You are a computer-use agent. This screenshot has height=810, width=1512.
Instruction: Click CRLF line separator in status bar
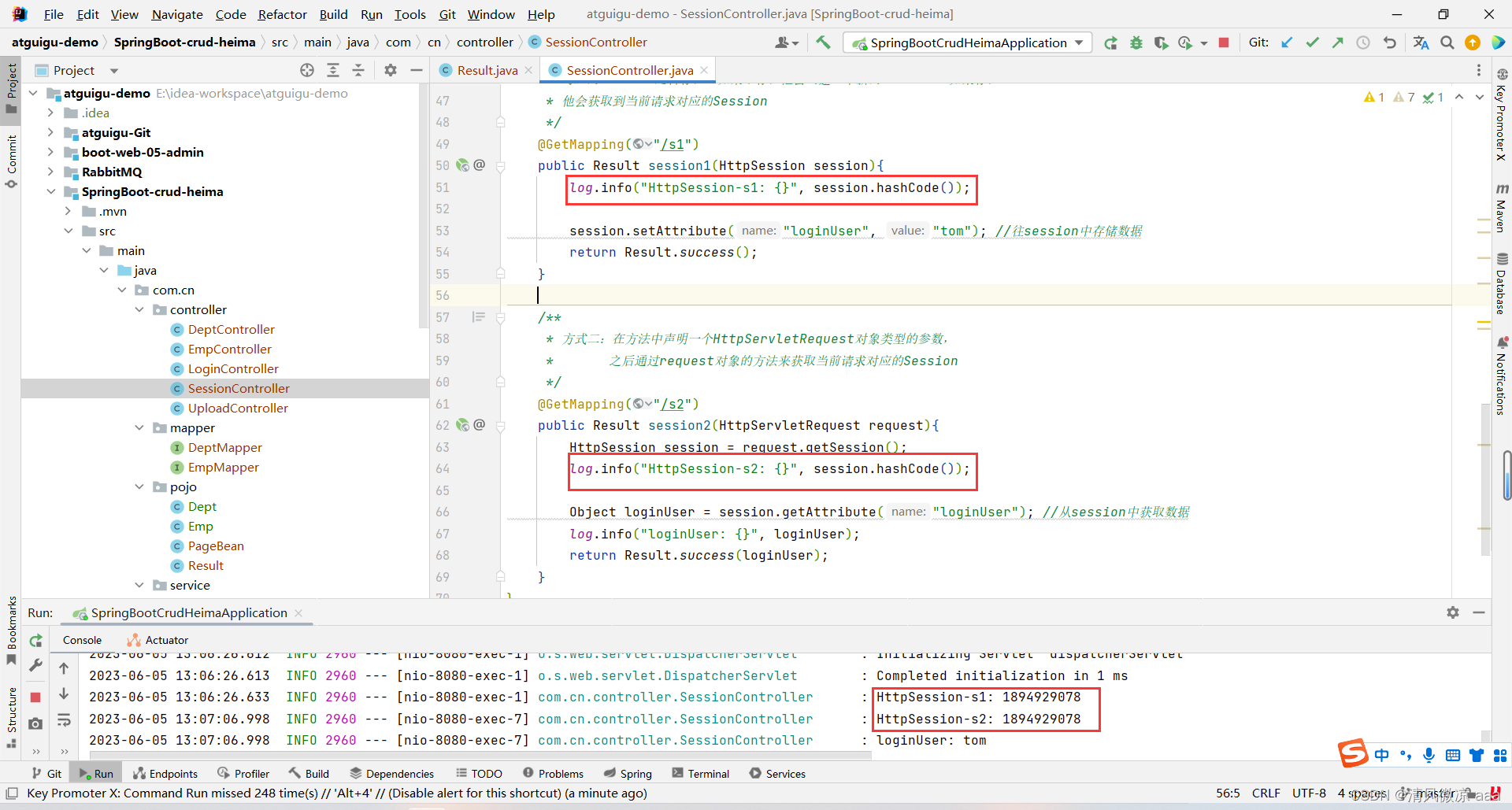click(1266, 793)
